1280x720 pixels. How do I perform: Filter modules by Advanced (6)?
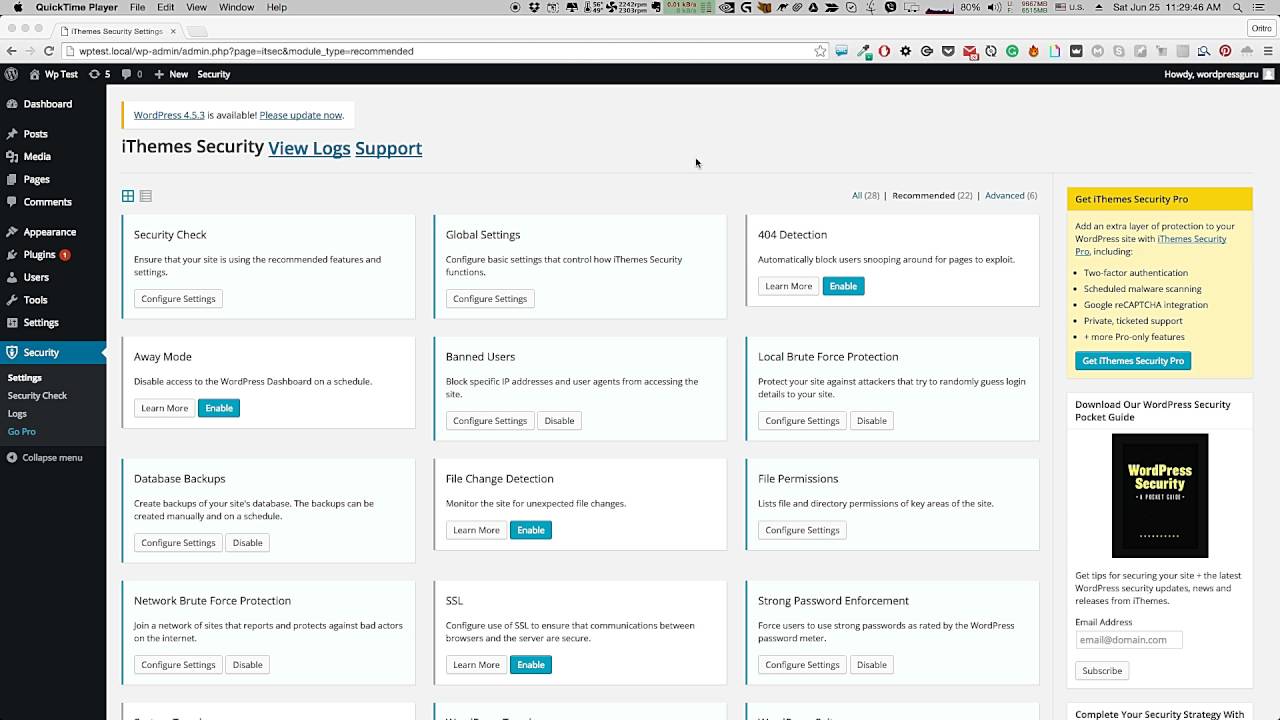(x=1011, y=196)
